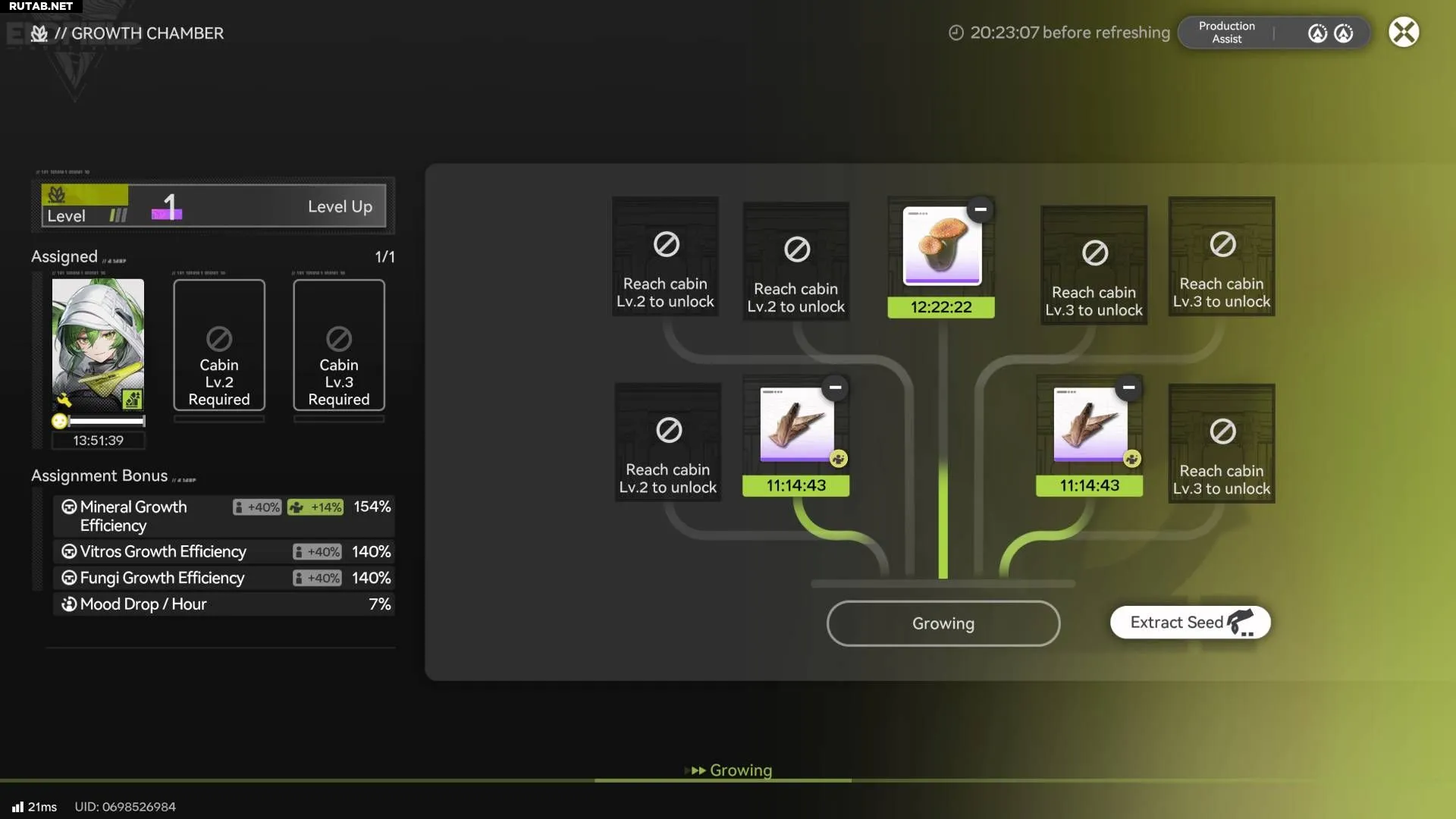Remove right mineral crop using minus icon
This screenshot has height=819, width=1456.
1128,388
